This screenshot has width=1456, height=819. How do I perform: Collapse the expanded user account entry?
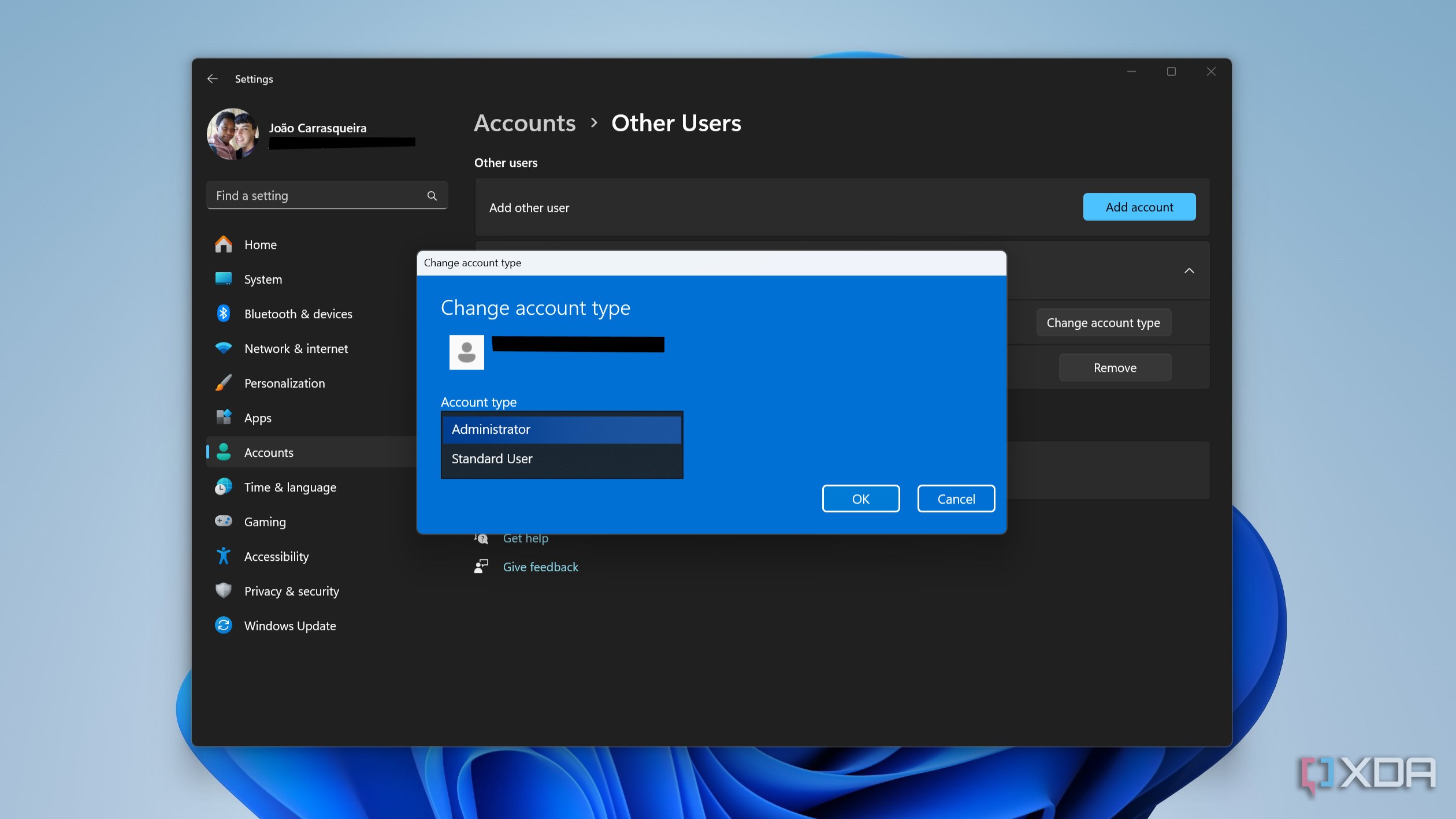(1189, 270)
